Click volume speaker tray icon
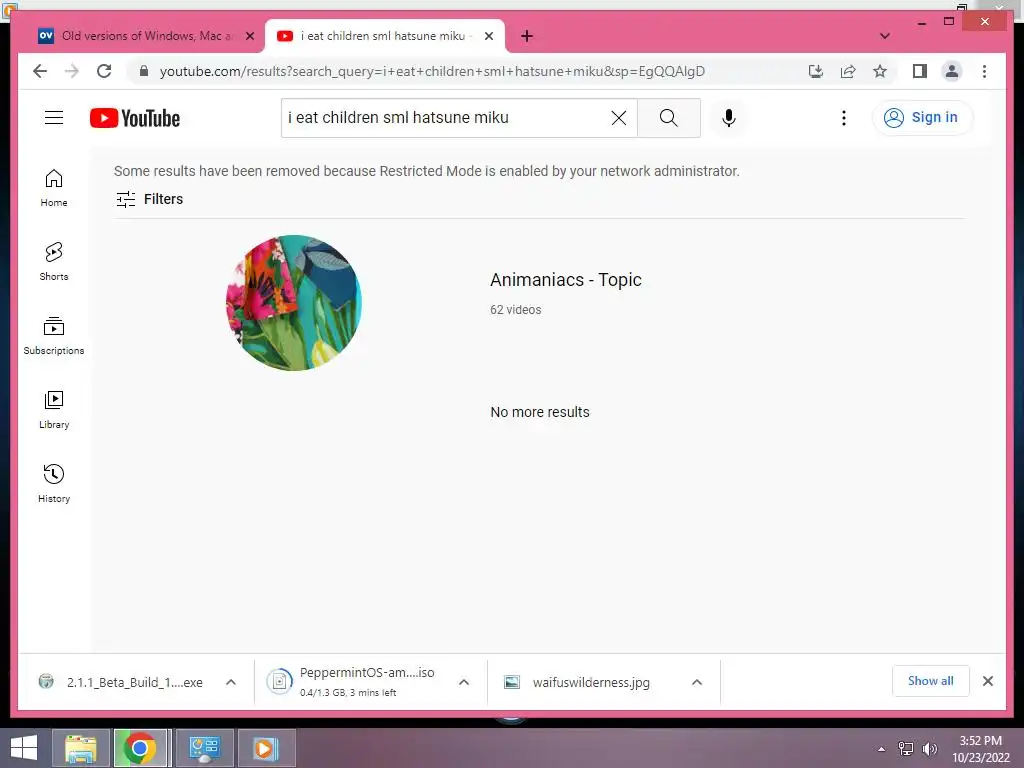1024x768 pixels. click(x=929, y=749)
